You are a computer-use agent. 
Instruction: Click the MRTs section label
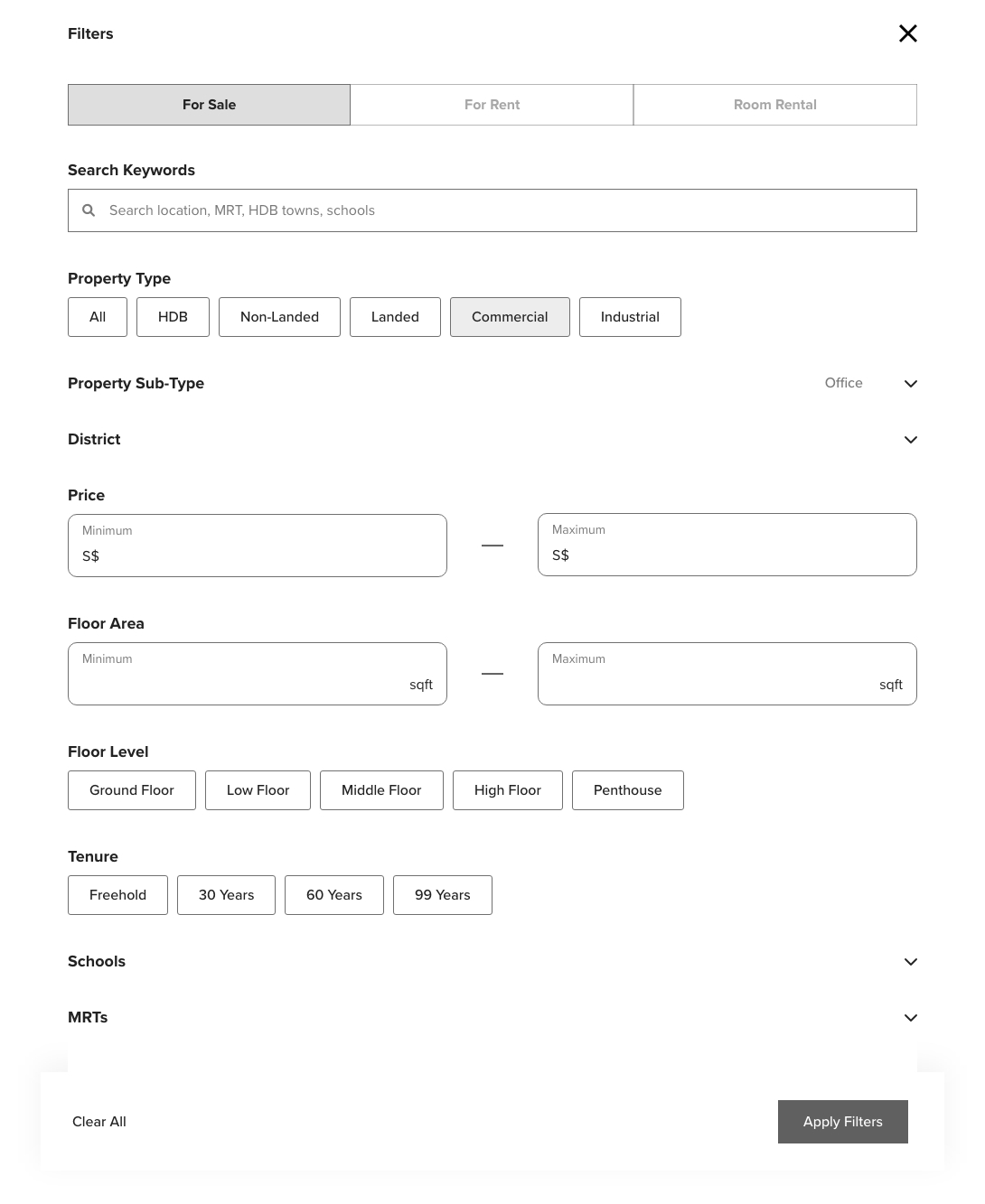click(88, 1017)
